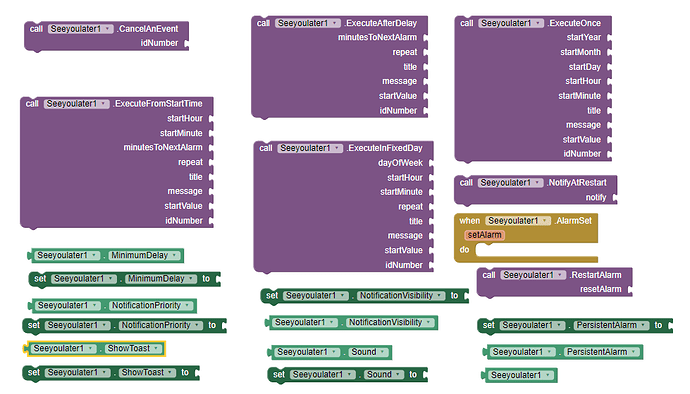Image resolution: width=690 pixels, height=394 pixels.
Task: Open component dropdown in AlarmSet event block
Action: click(518, 221)
